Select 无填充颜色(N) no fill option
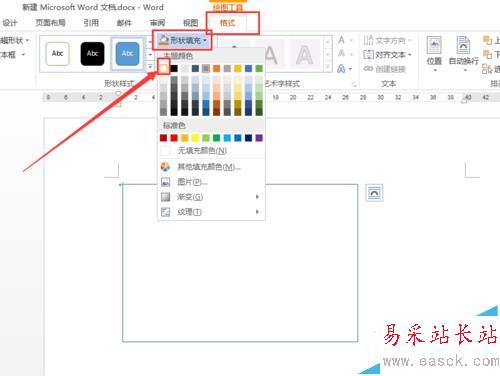Screen dimensions: 500x376 pyautogui.click(x=211, y=151)
